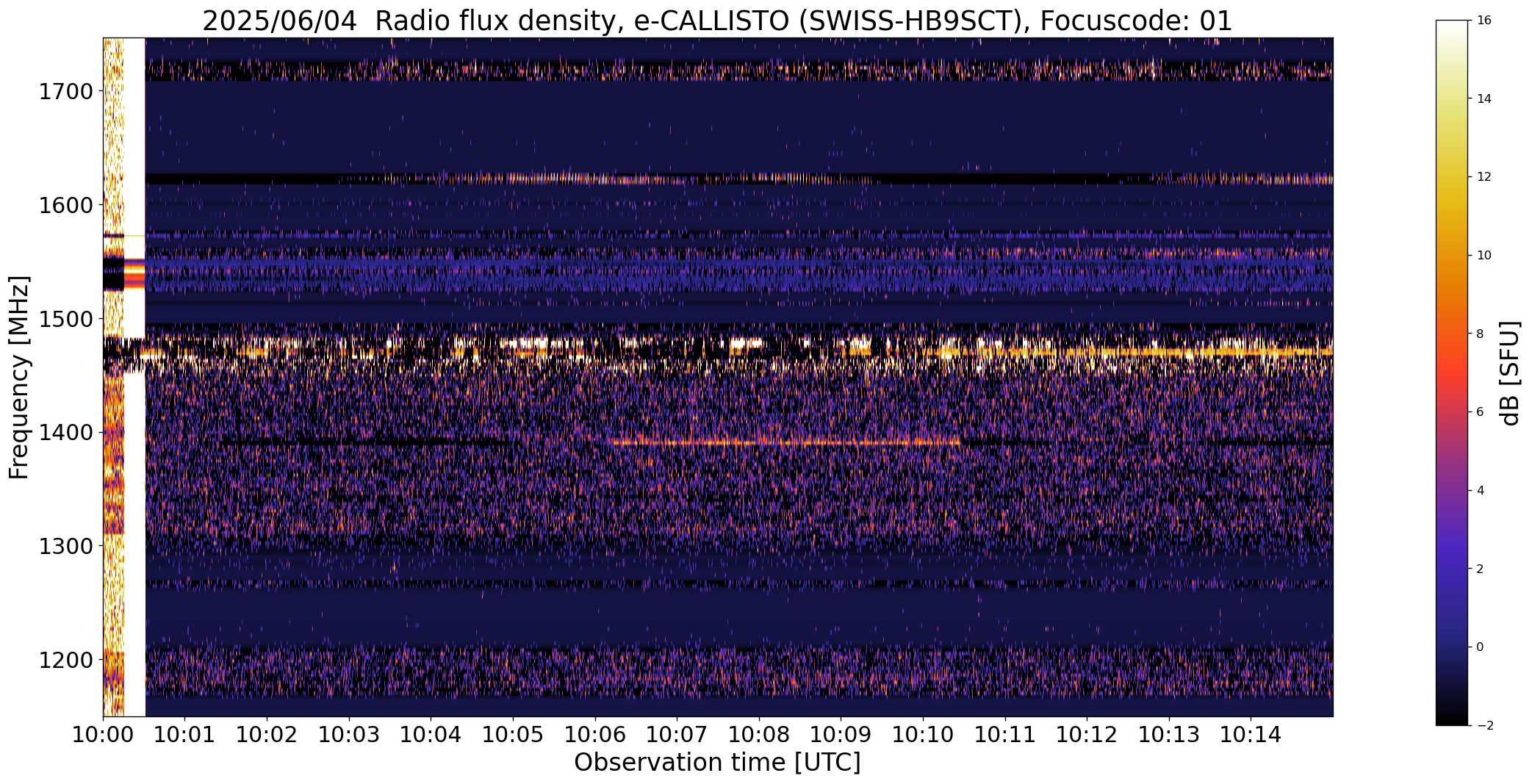Viewport: 1532px width, 784px height.
Task: Click the 1700 frequency tick label
Action: pos(65,92)
